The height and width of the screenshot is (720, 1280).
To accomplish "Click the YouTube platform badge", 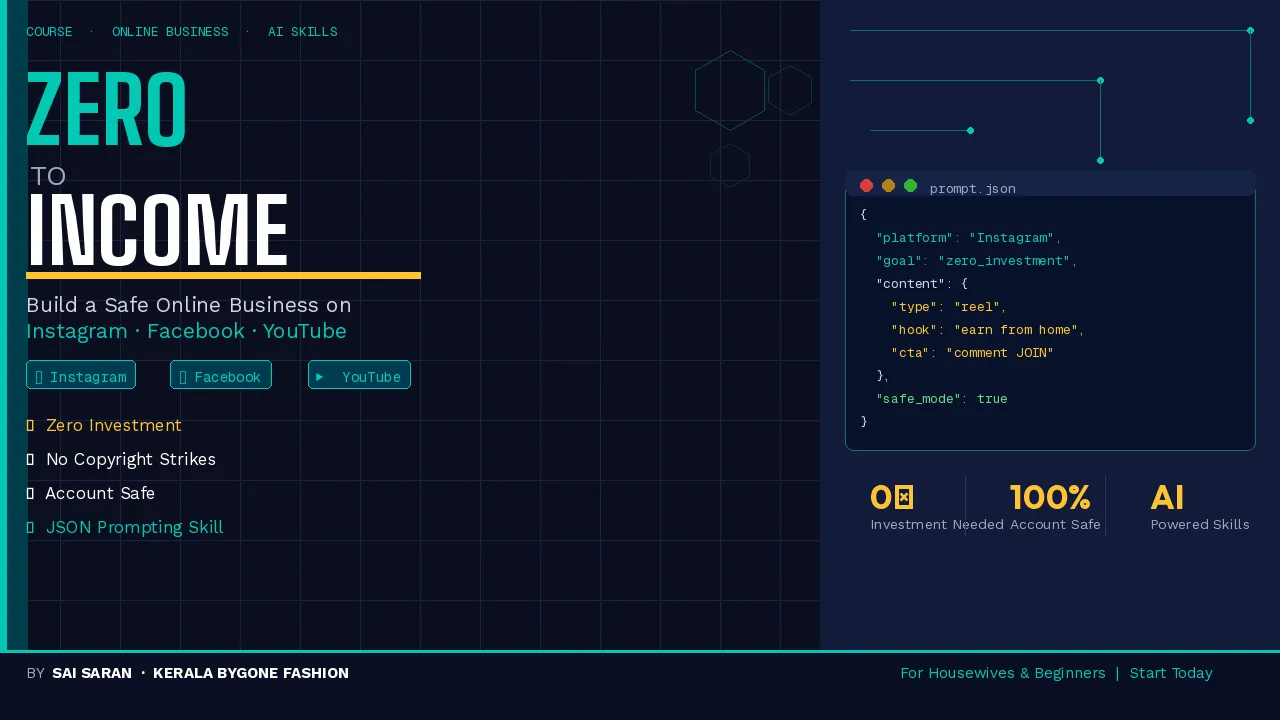I will coord(359,375).
